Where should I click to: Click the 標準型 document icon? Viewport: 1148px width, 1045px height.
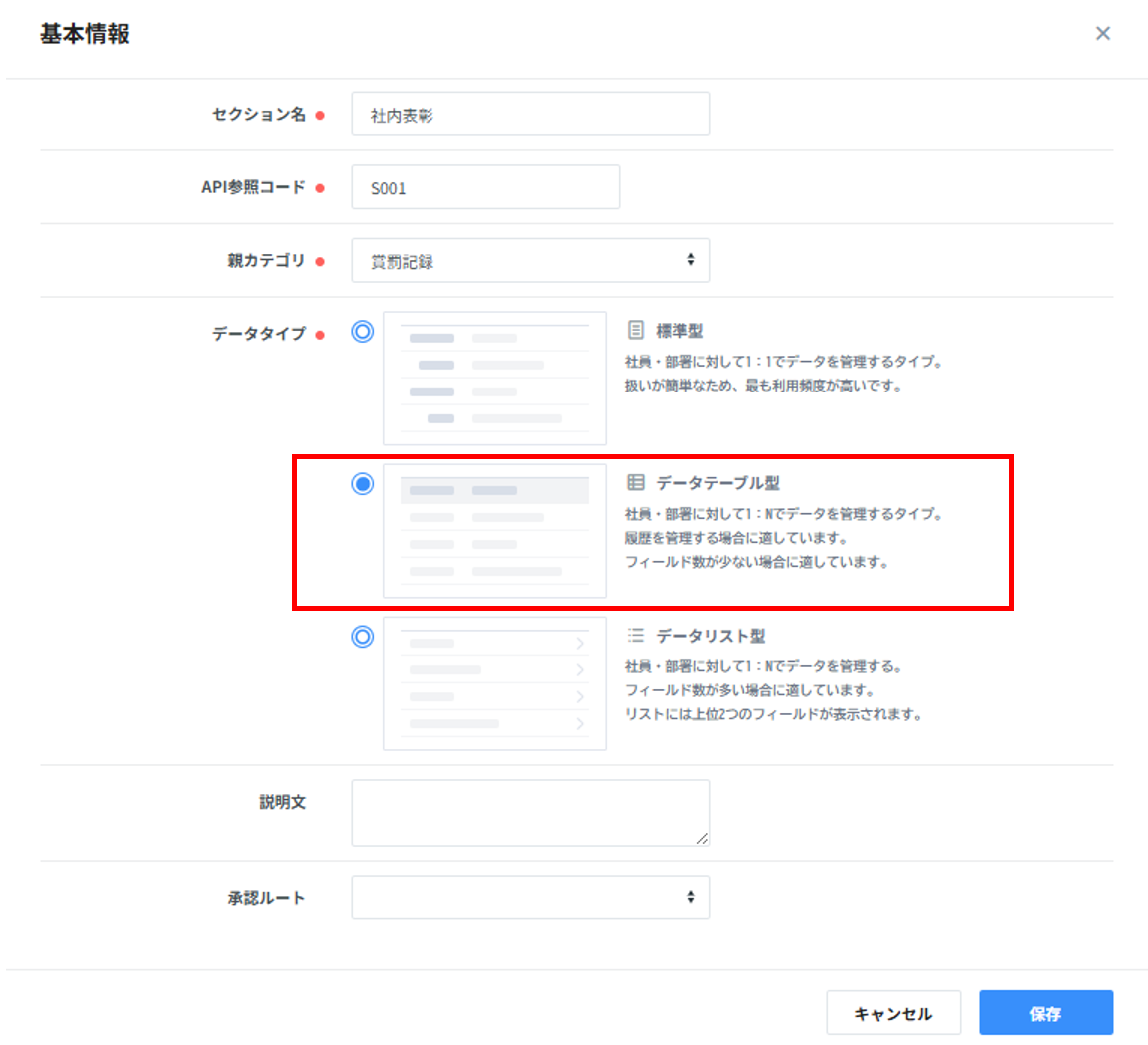click(636, 330)
